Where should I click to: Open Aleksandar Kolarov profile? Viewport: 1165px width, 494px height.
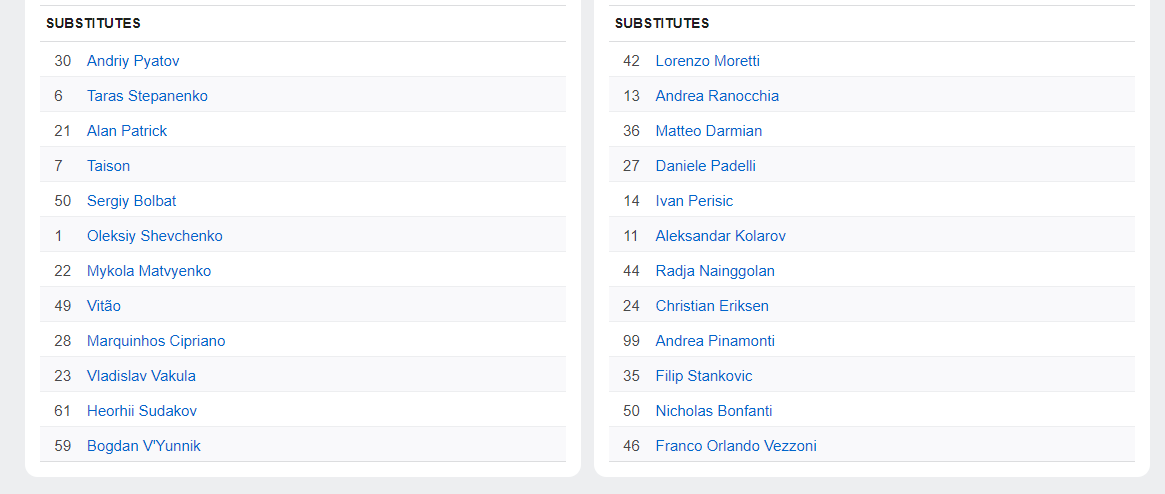coord(721,235)
